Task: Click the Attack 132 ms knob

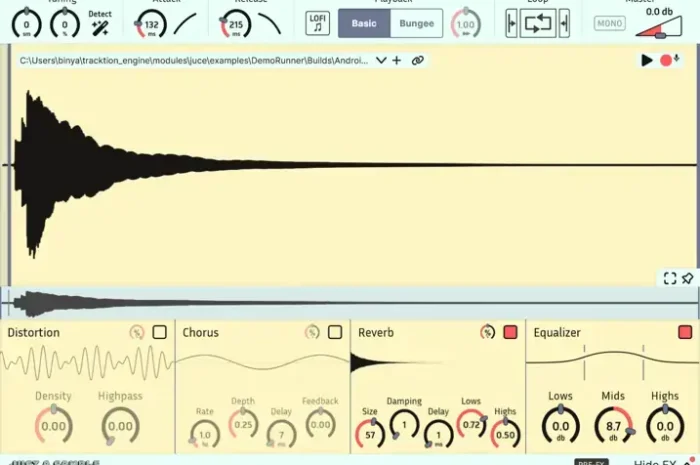Action: click(x=151, y=25)
